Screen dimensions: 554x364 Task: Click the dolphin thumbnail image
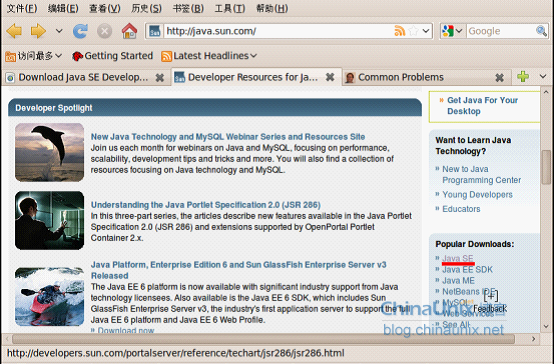pos(49,152)
